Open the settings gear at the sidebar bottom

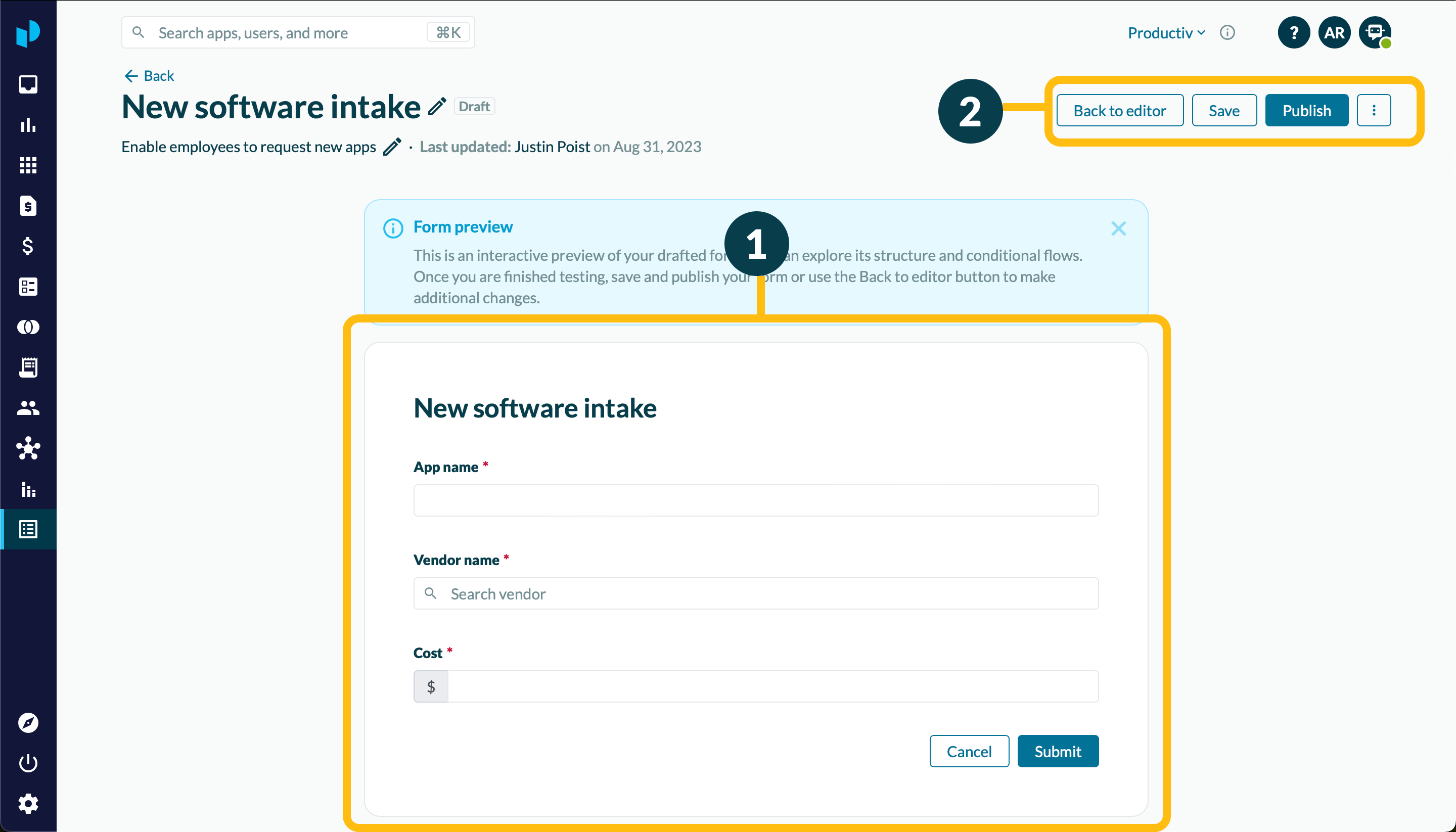pos(28,803)
